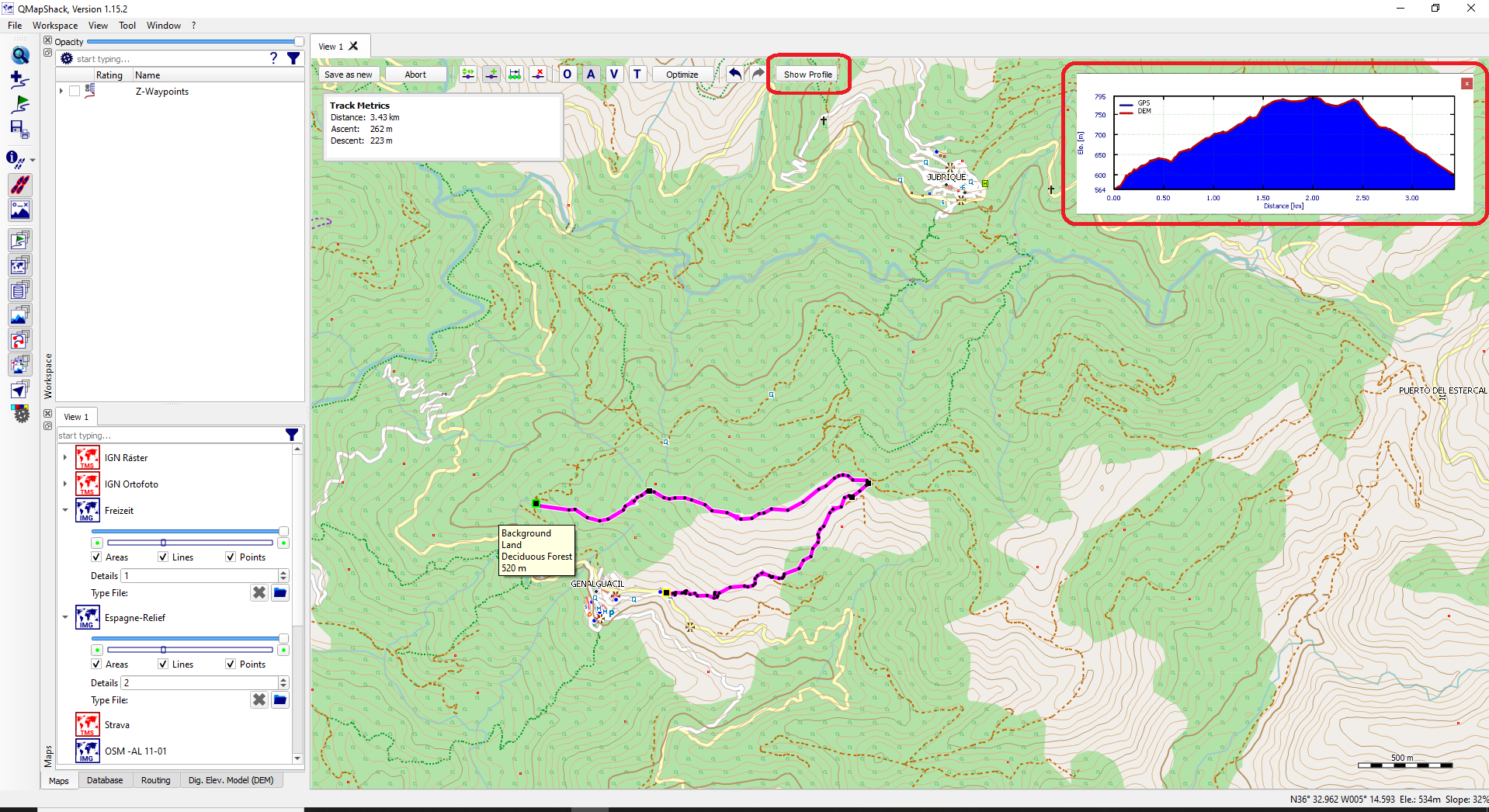Expand the Z-Waypoints tree item
The image size is (1489, 812).
[x=61, y=91]
